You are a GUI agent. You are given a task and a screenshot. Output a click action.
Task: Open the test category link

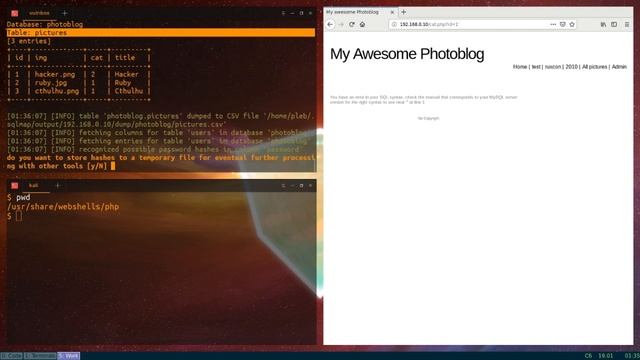536,67
